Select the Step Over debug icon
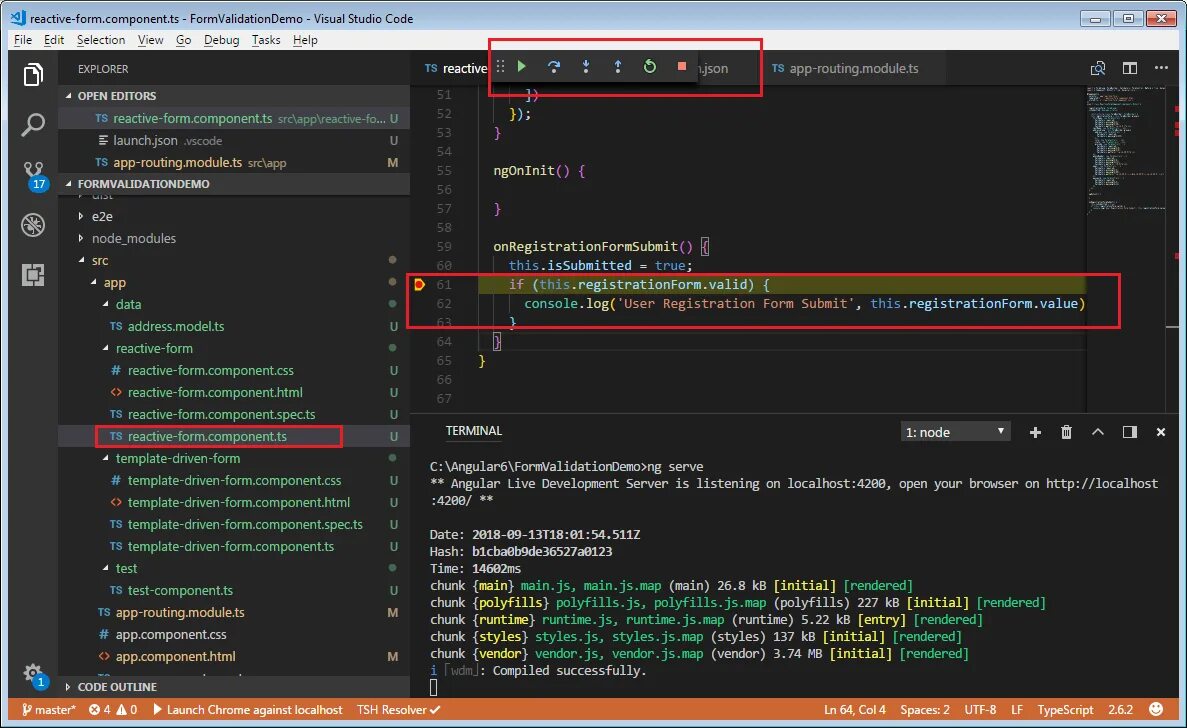Viewport: 1187px width, 728px height. coord(554,66)
